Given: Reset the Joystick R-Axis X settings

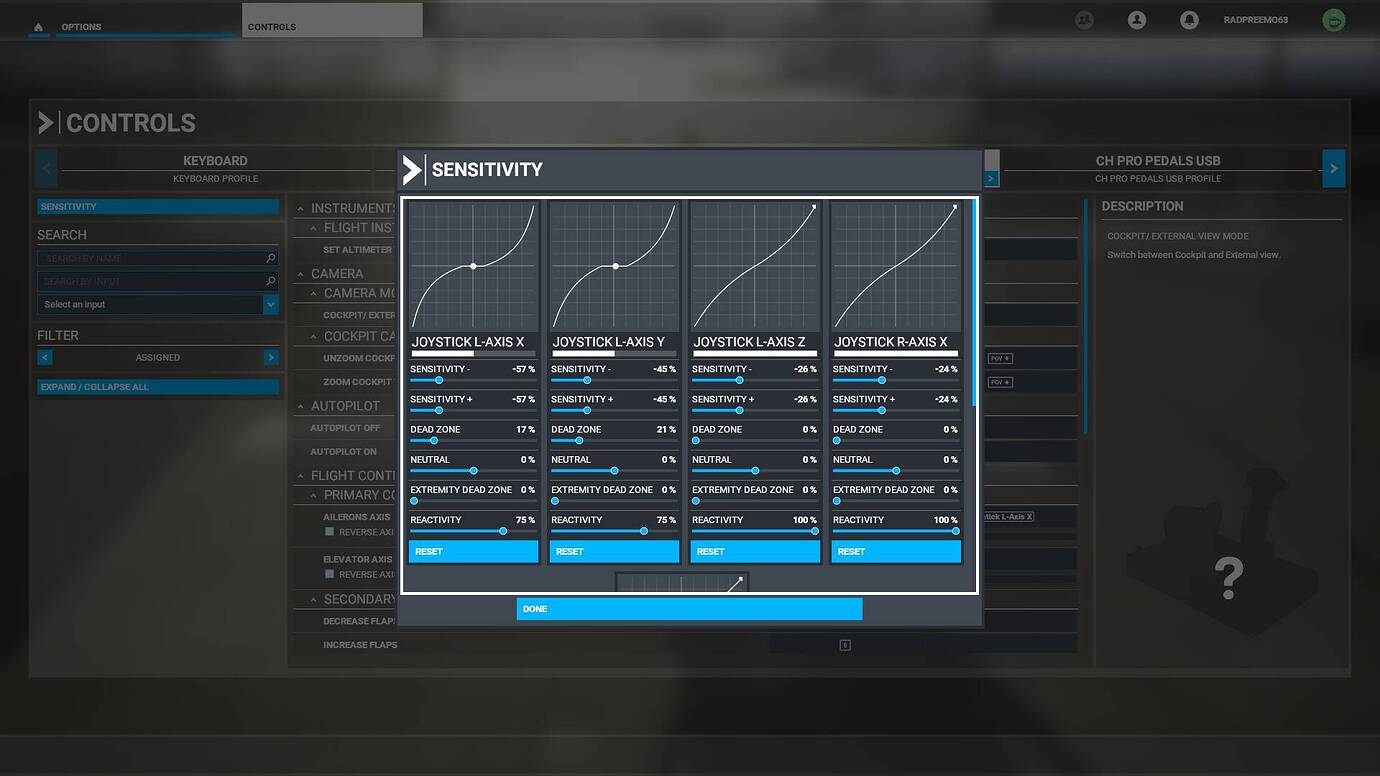Looking at the screenshot, I should point(895,551).
